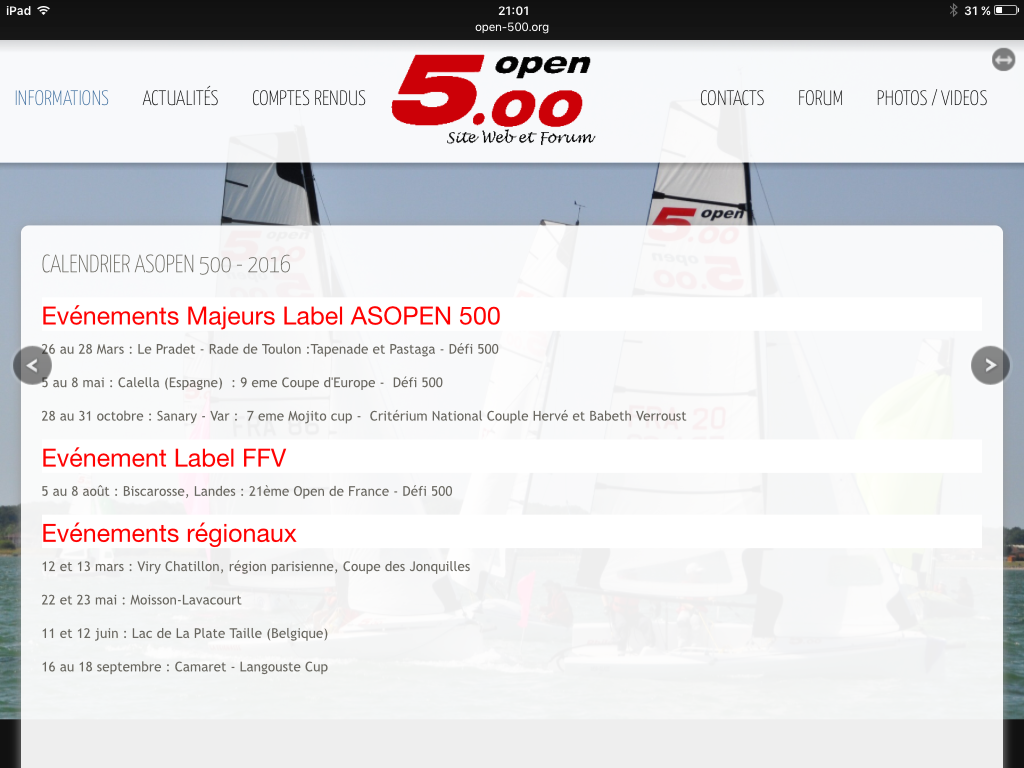Click the Camaret Langouste Cup event
This screenshot has width=1024, height=768.
click(x=185, y=667)
